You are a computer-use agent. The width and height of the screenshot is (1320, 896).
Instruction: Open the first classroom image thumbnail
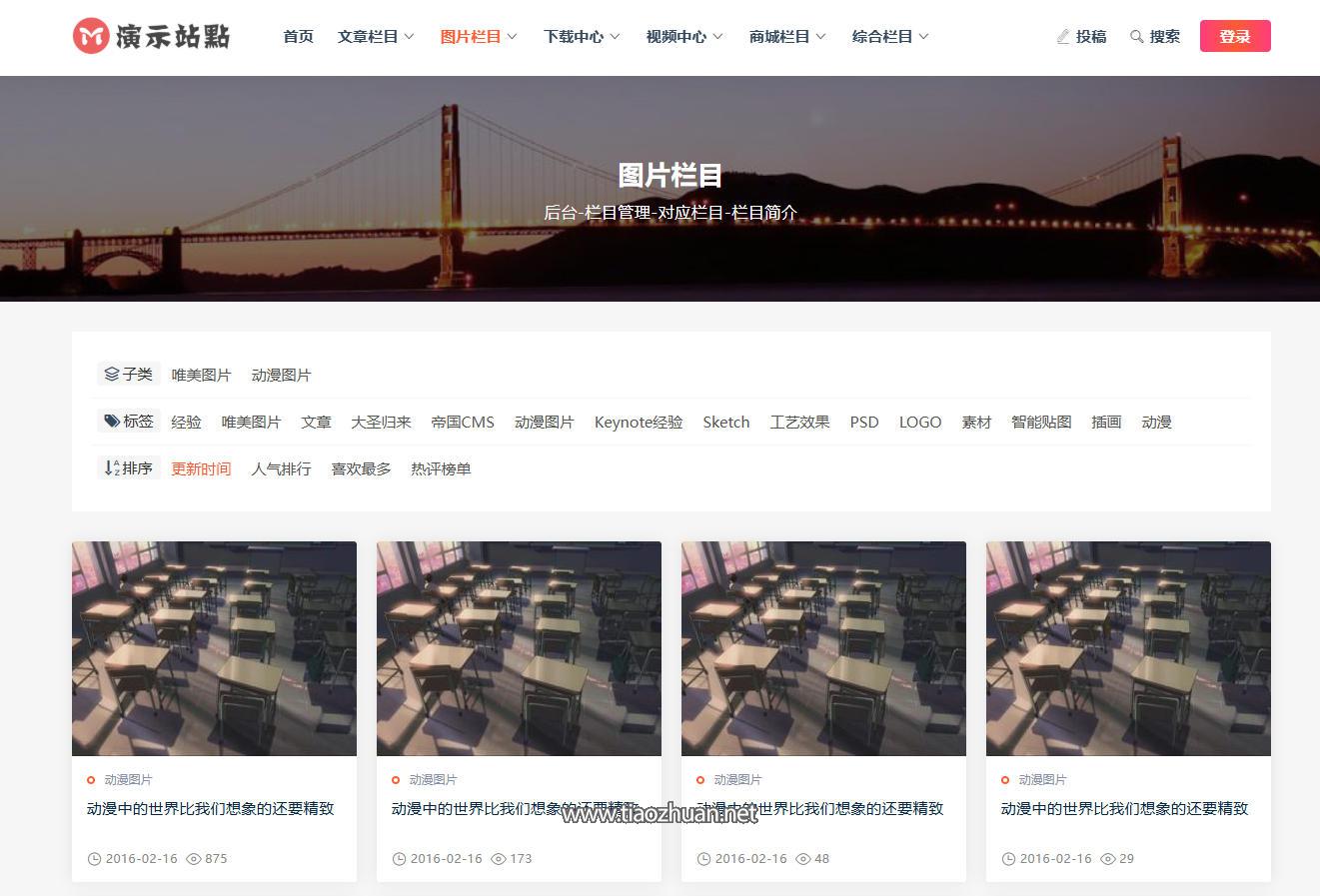click(214, 648)
